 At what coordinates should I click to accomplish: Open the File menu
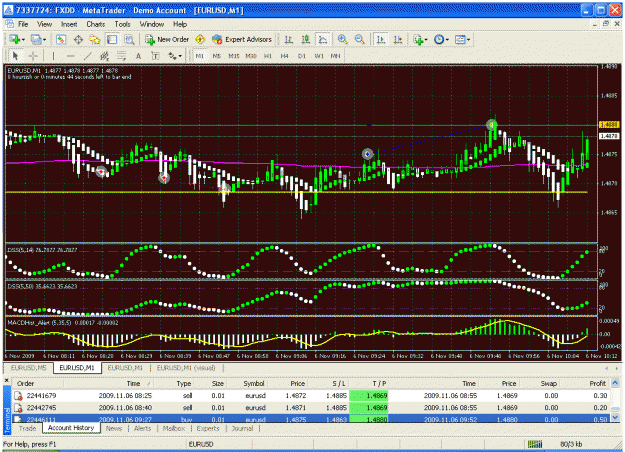coord(23,24)
